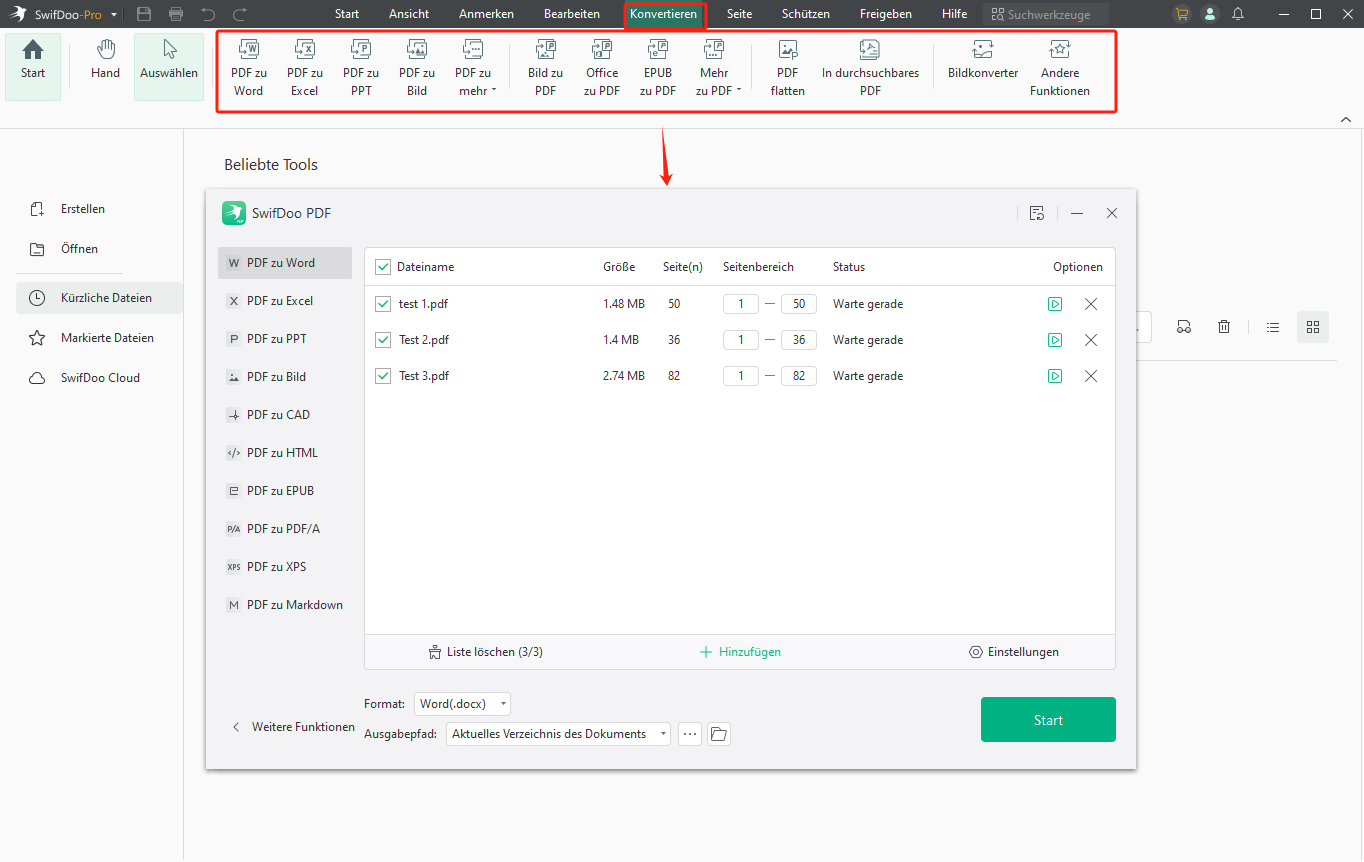Select PDF zu Excel in dialog sidebar
The height and width of the screenshot is (862, 1364).
[285, 301]
